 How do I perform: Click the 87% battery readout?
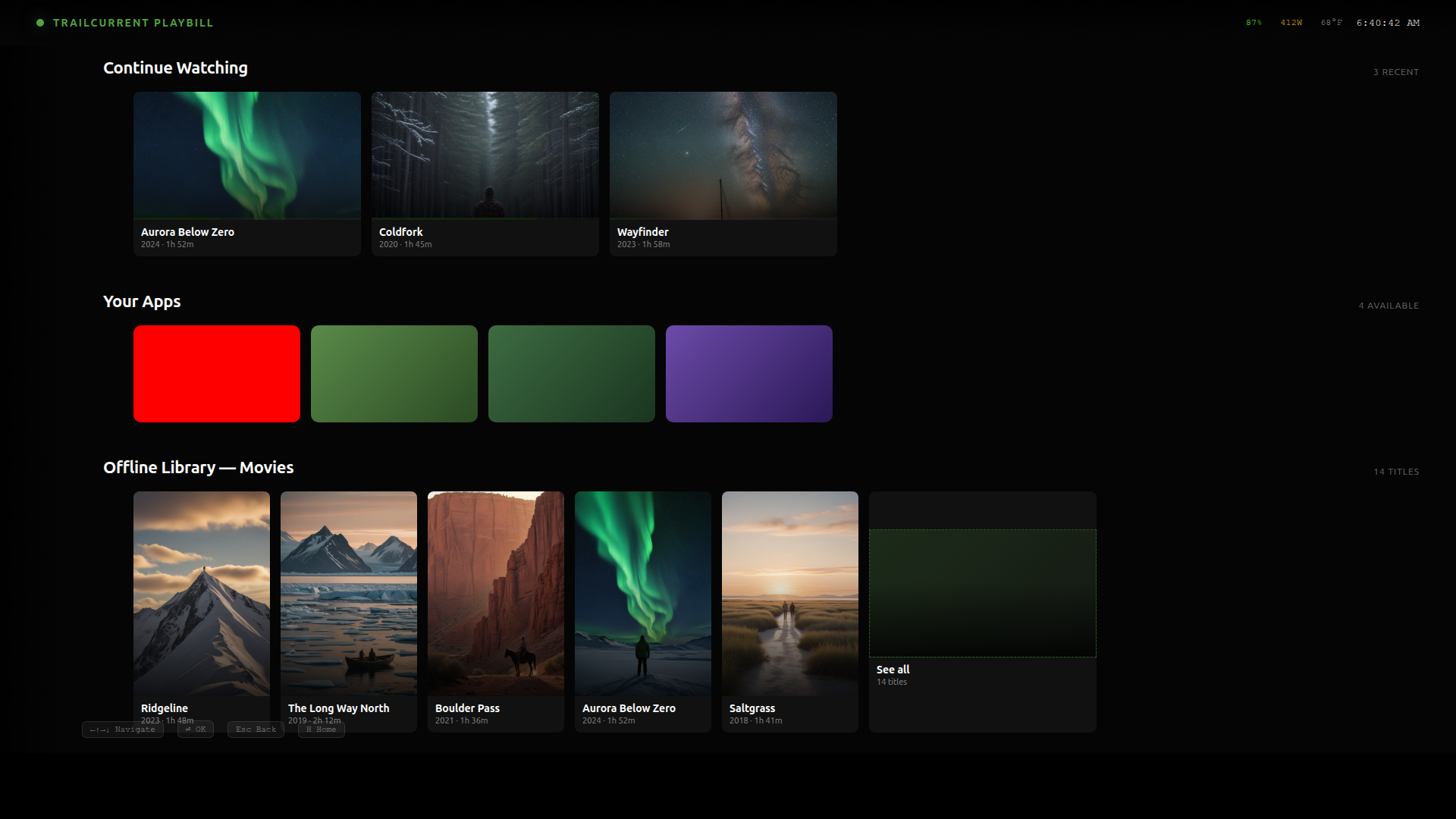pyautogui.click(x=1254, y=23)
